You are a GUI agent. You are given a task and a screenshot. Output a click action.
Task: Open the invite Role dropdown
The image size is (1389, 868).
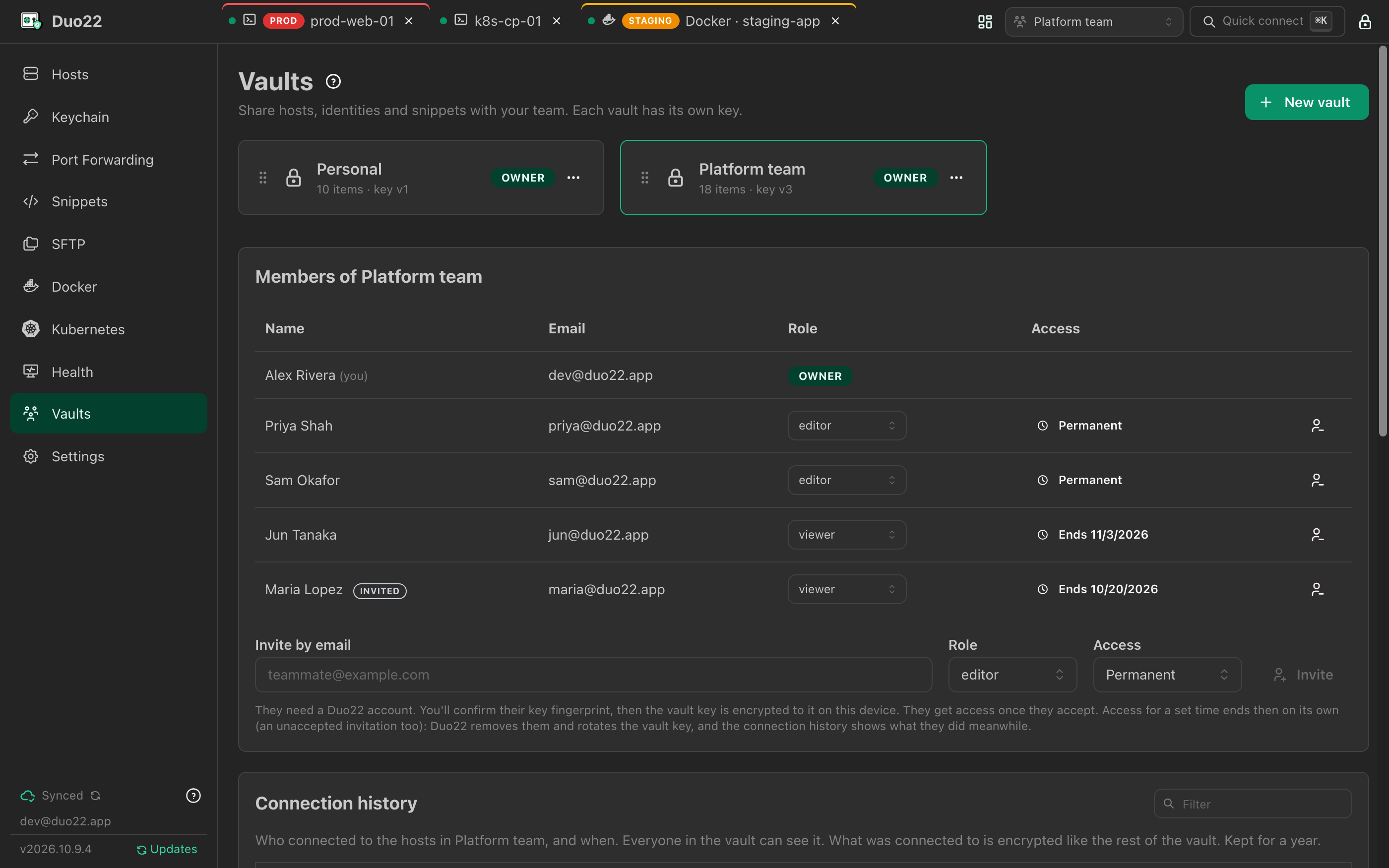[x=1012, y=675]
